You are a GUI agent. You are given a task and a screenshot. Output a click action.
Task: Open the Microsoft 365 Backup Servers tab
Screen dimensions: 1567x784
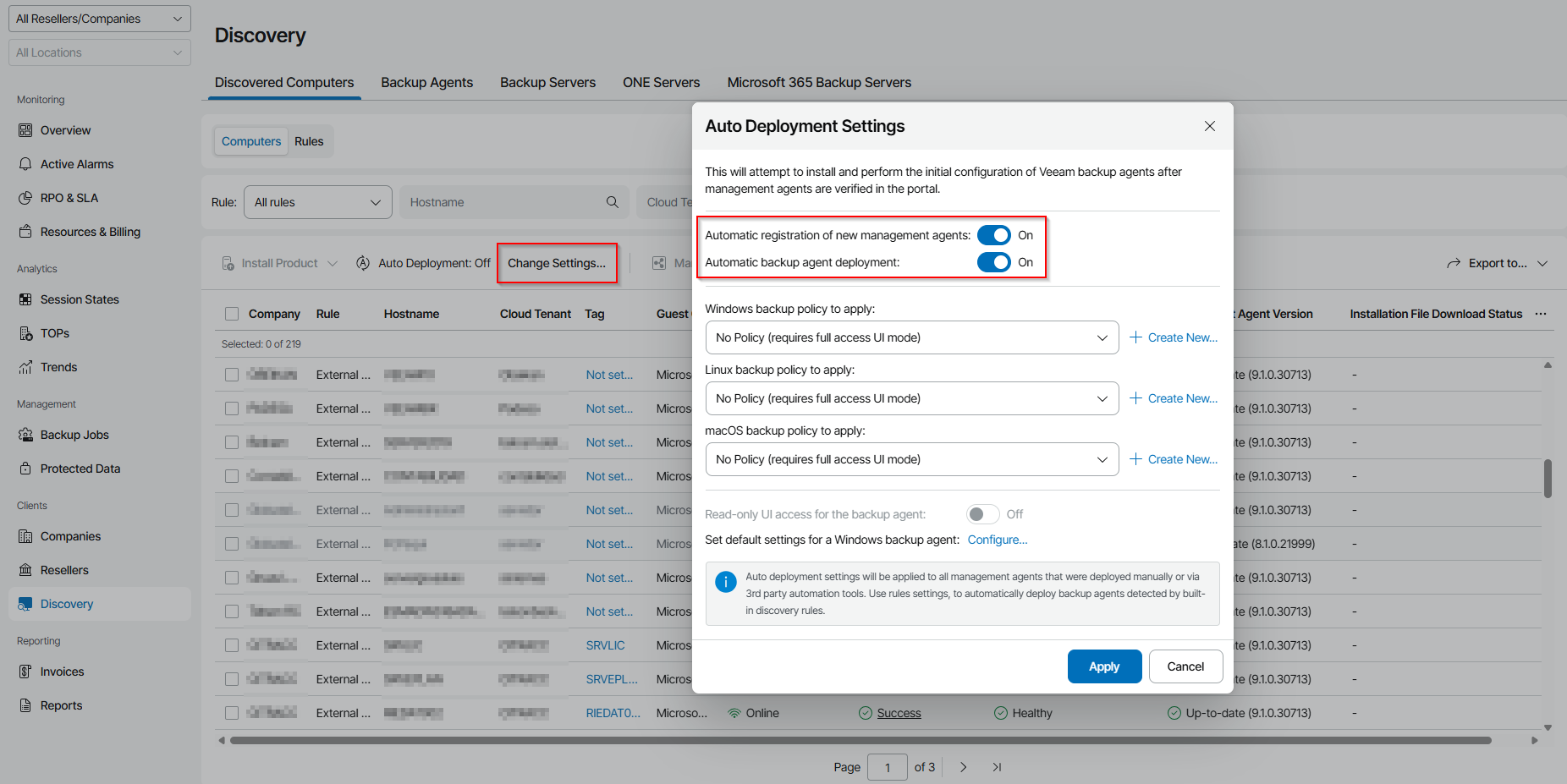click(x=818, y=82)
